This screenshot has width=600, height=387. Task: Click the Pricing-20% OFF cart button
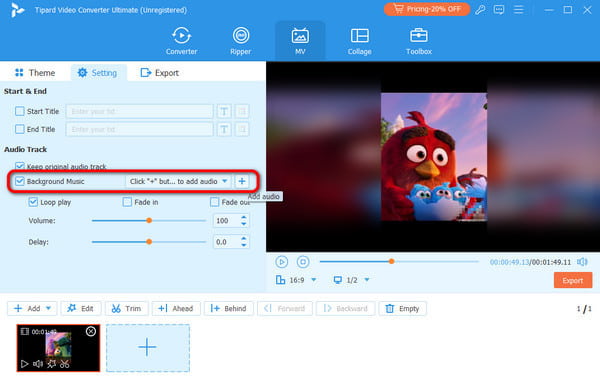427,9
